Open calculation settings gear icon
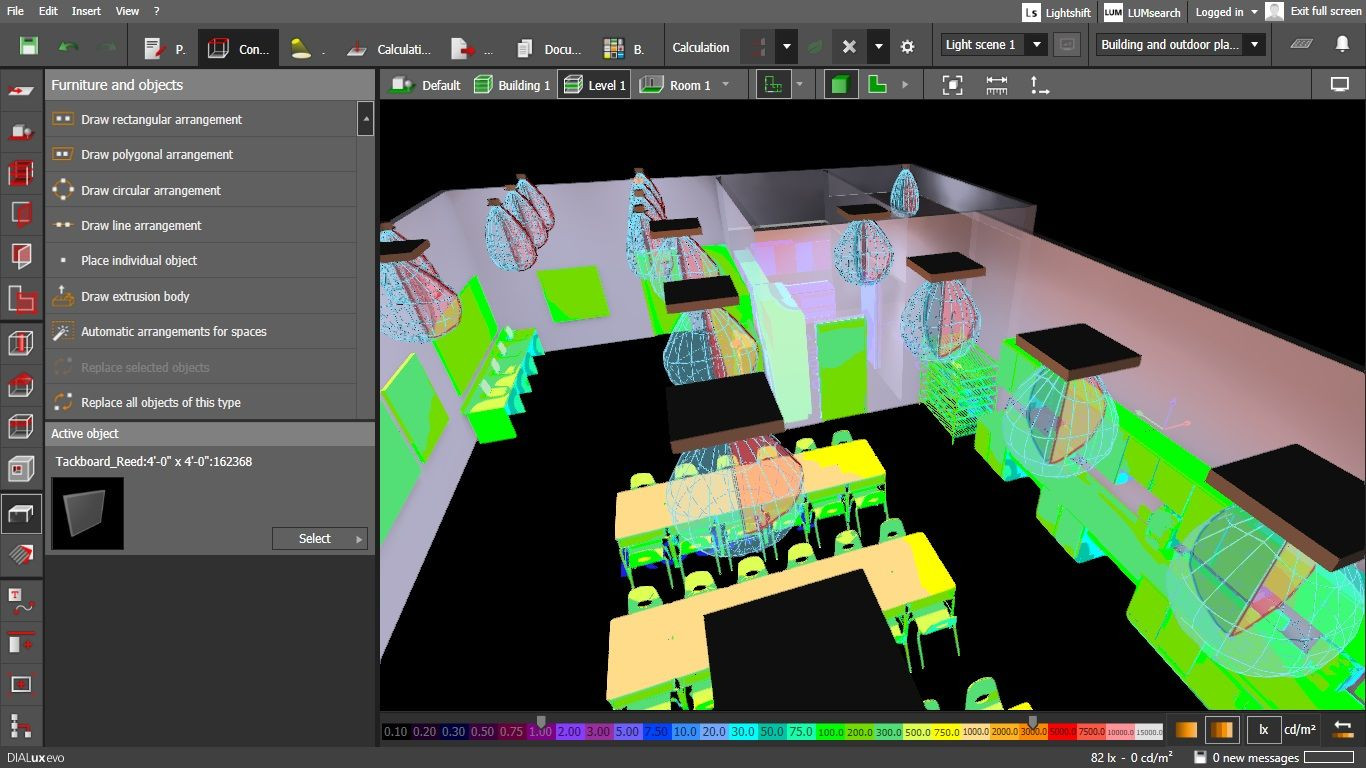 (907, 47)
